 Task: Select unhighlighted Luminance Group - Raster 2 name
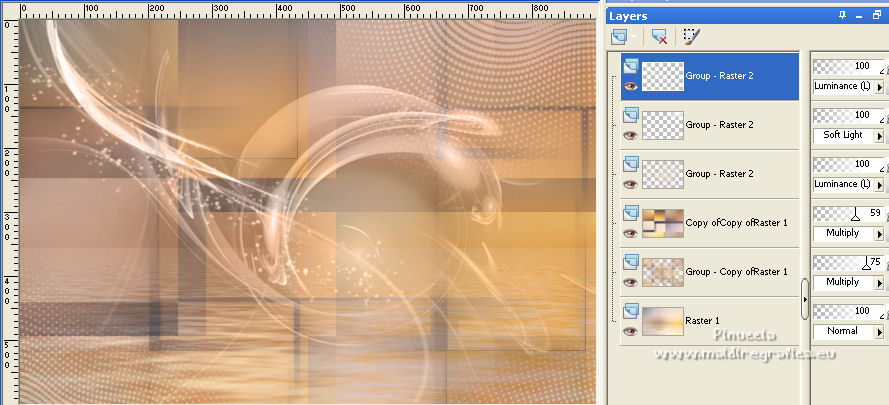719,174
